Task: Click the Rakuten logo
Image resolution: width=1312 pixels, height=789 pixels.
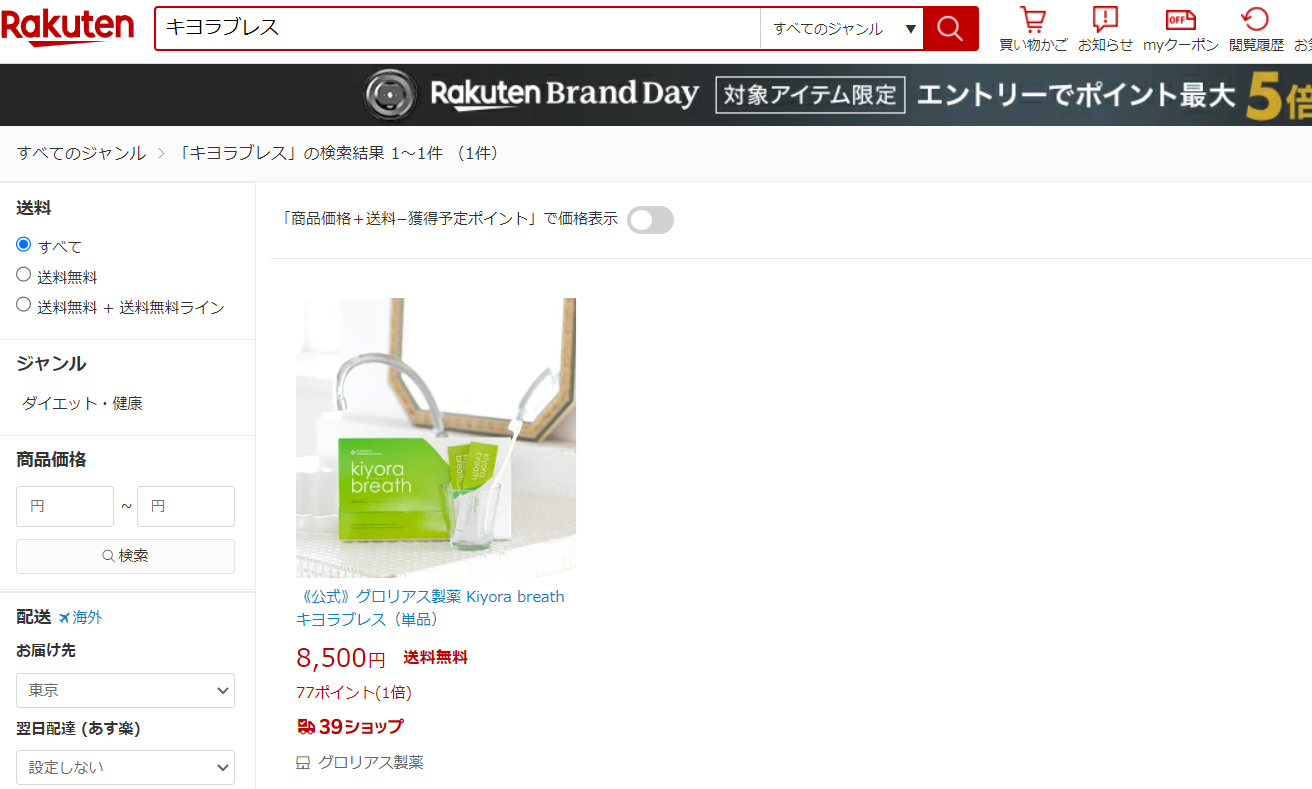Action: [x=67, y=27]
